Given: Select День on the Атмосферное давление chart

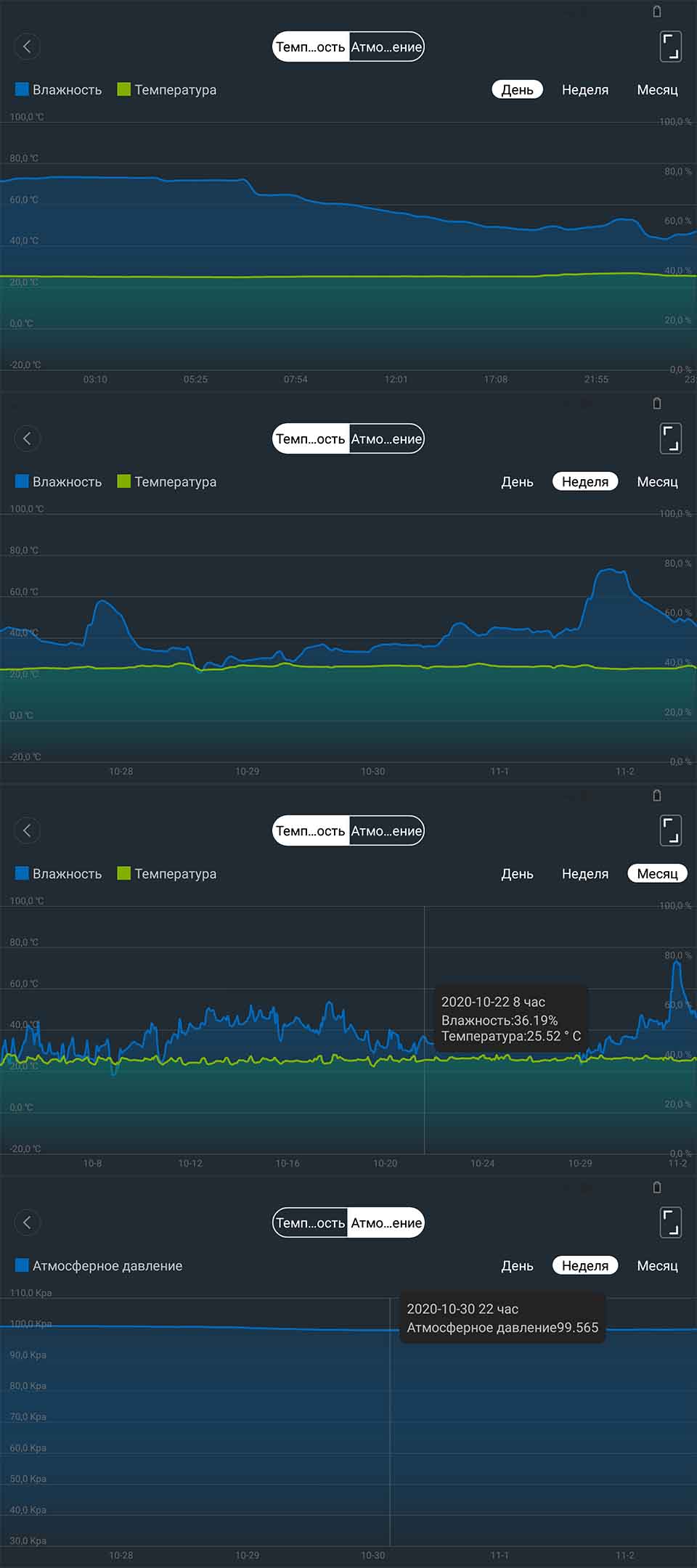Looking at the screenshot, I should pyautogui.click(x=517, y=1266).
